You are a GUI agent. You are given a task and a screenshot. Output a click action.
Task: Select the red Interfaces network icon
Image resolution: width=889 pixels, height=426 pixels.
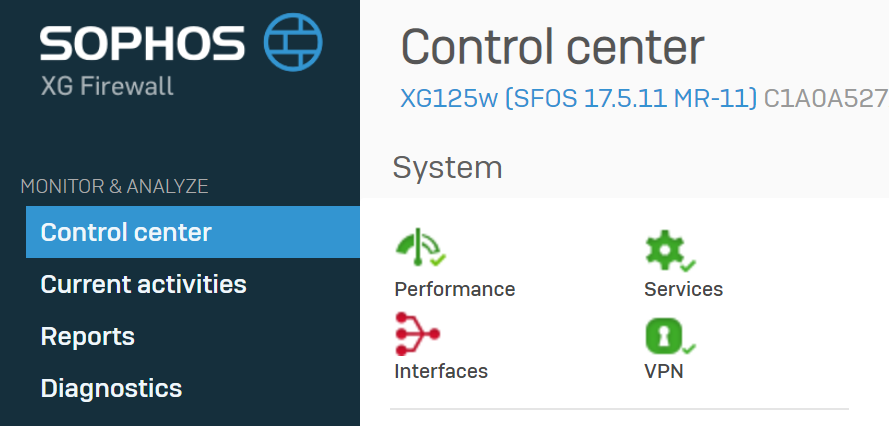click(418, 334)
